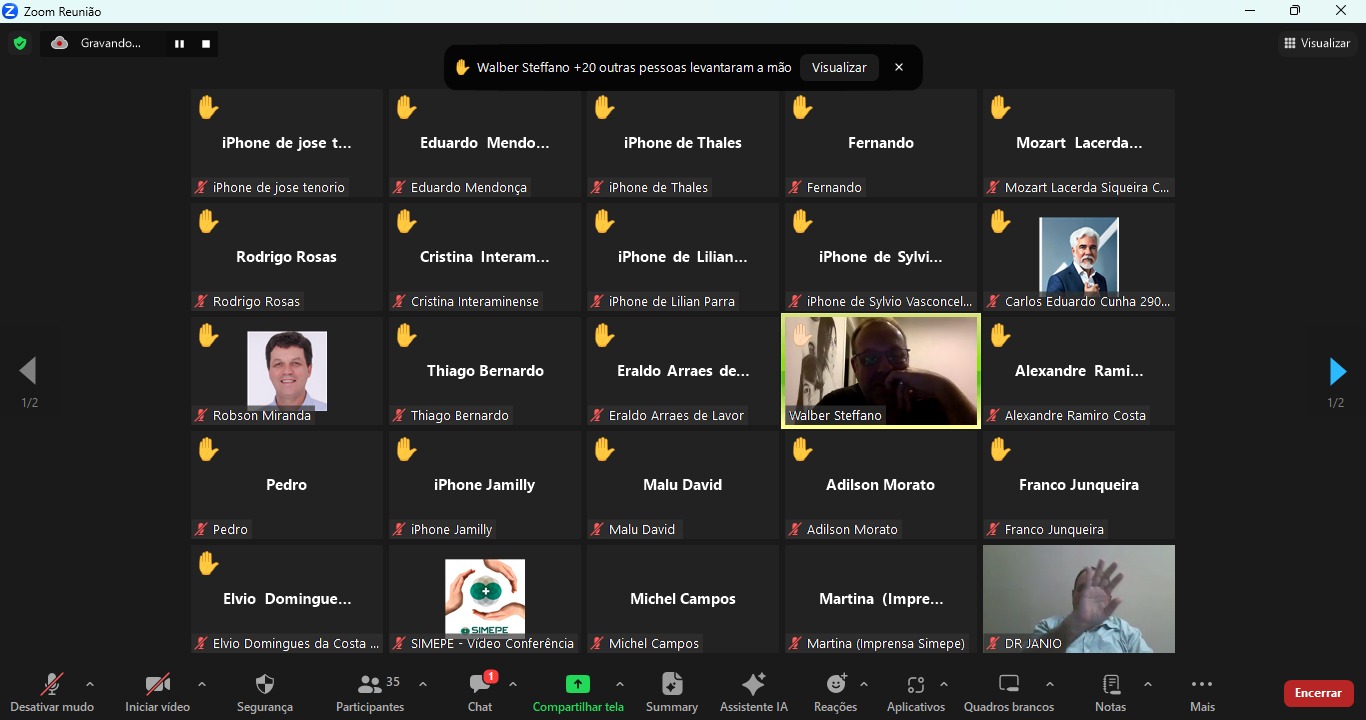
Task: Open Assistente IA
Action: click(x=753, y=692)
